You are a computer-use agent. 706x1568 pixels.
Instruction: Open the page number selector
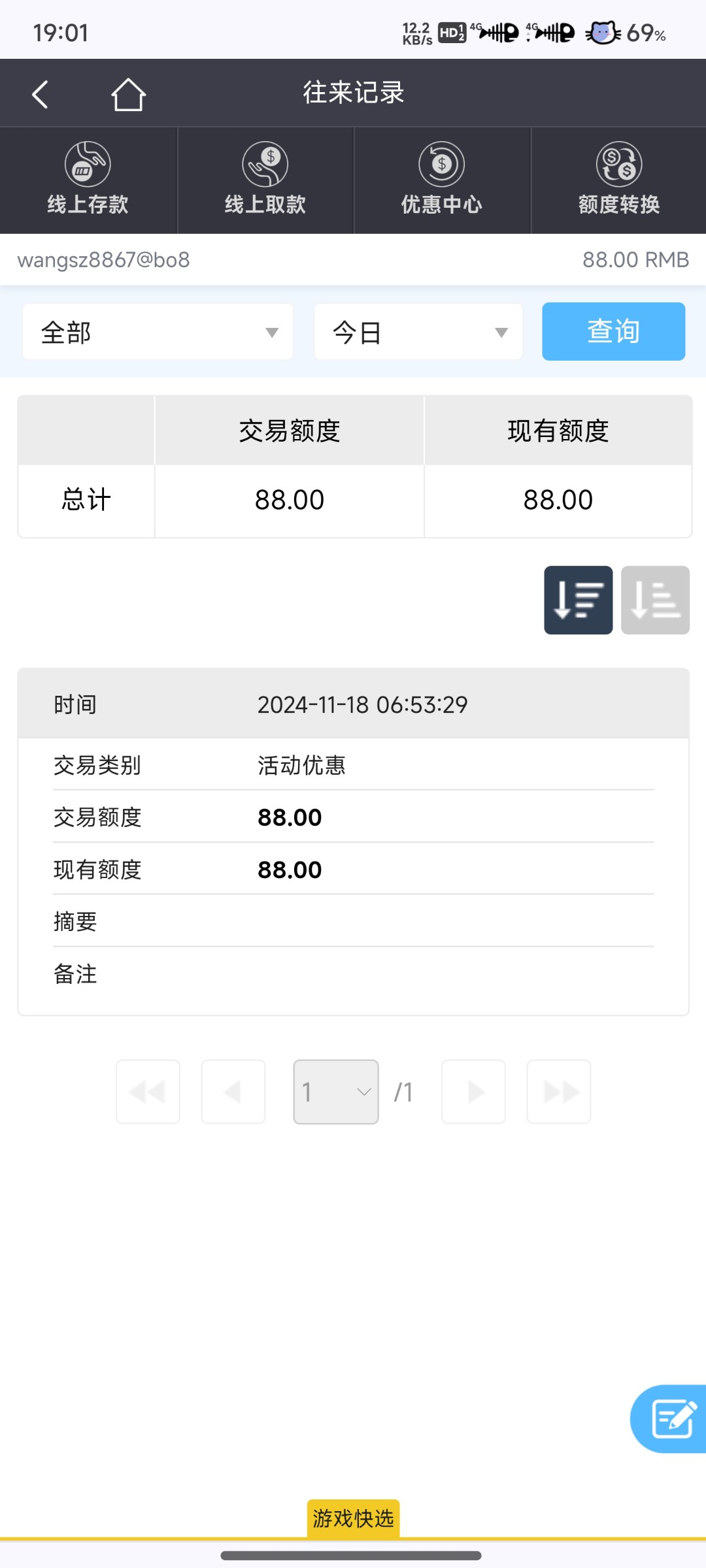(x=336, y=1092)
